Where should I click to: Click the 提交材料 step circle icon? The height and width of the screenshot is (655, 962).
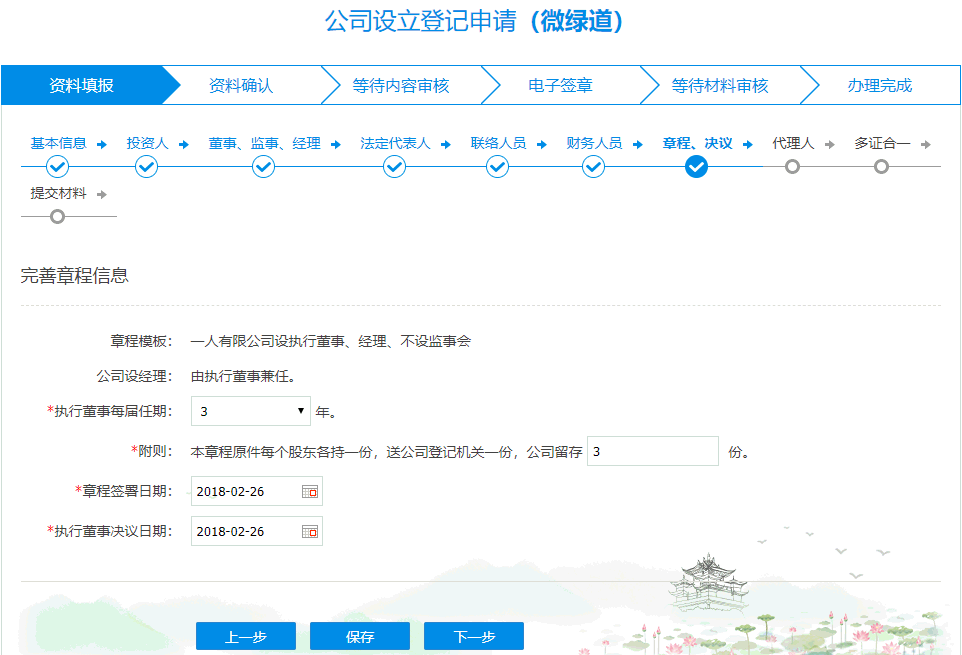(x=56, y=216)
